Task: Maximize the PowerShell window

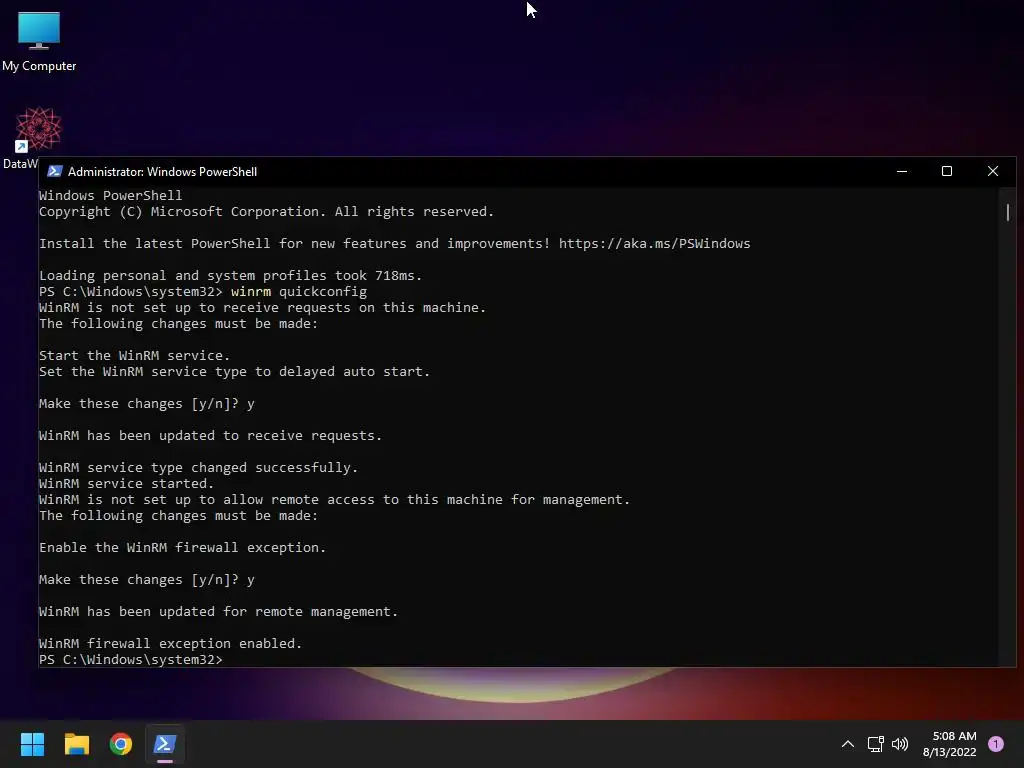Action: (x=947, y=171)
